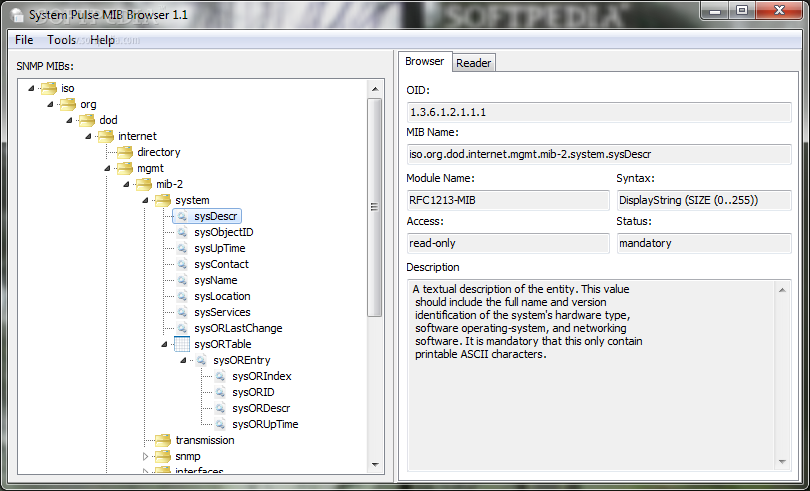The width and height of the screenshot is (810, 491).
Task: Click the sysORDescr node icon
Action: click(220, 409)
